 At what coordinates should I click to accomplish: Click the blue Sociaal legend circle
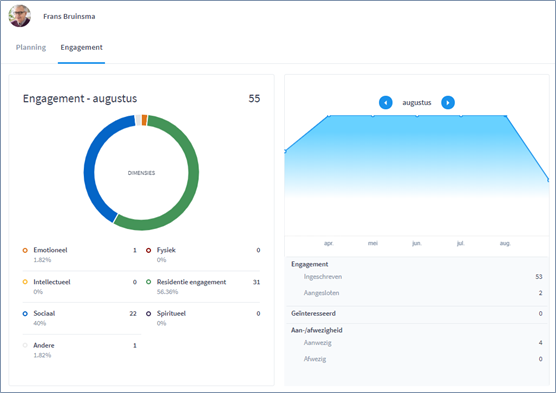point(25,314)
